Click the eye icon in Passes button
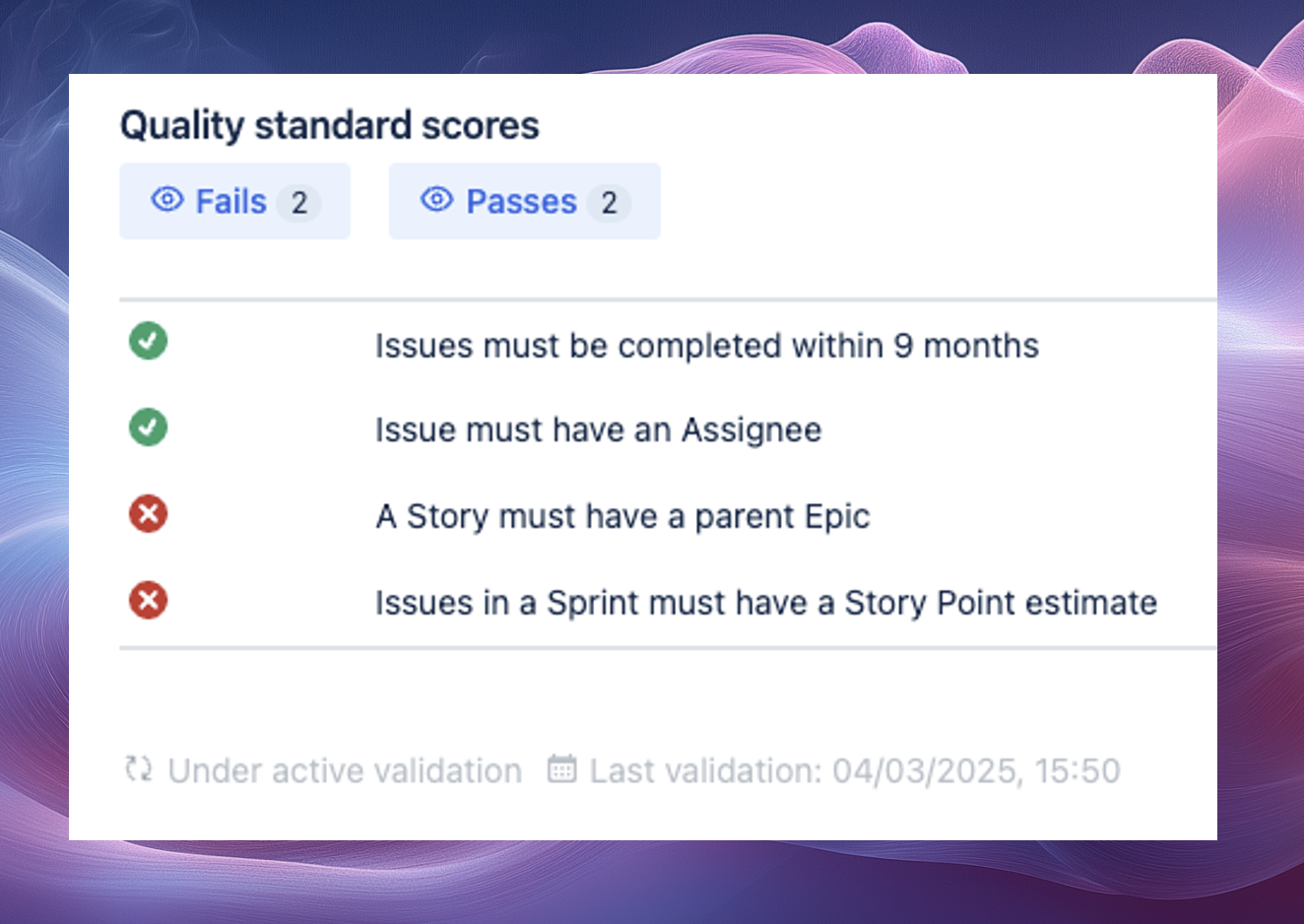The width and height of the screenshot is (1304, 924). pyautogui.click(x=437, y=200)
